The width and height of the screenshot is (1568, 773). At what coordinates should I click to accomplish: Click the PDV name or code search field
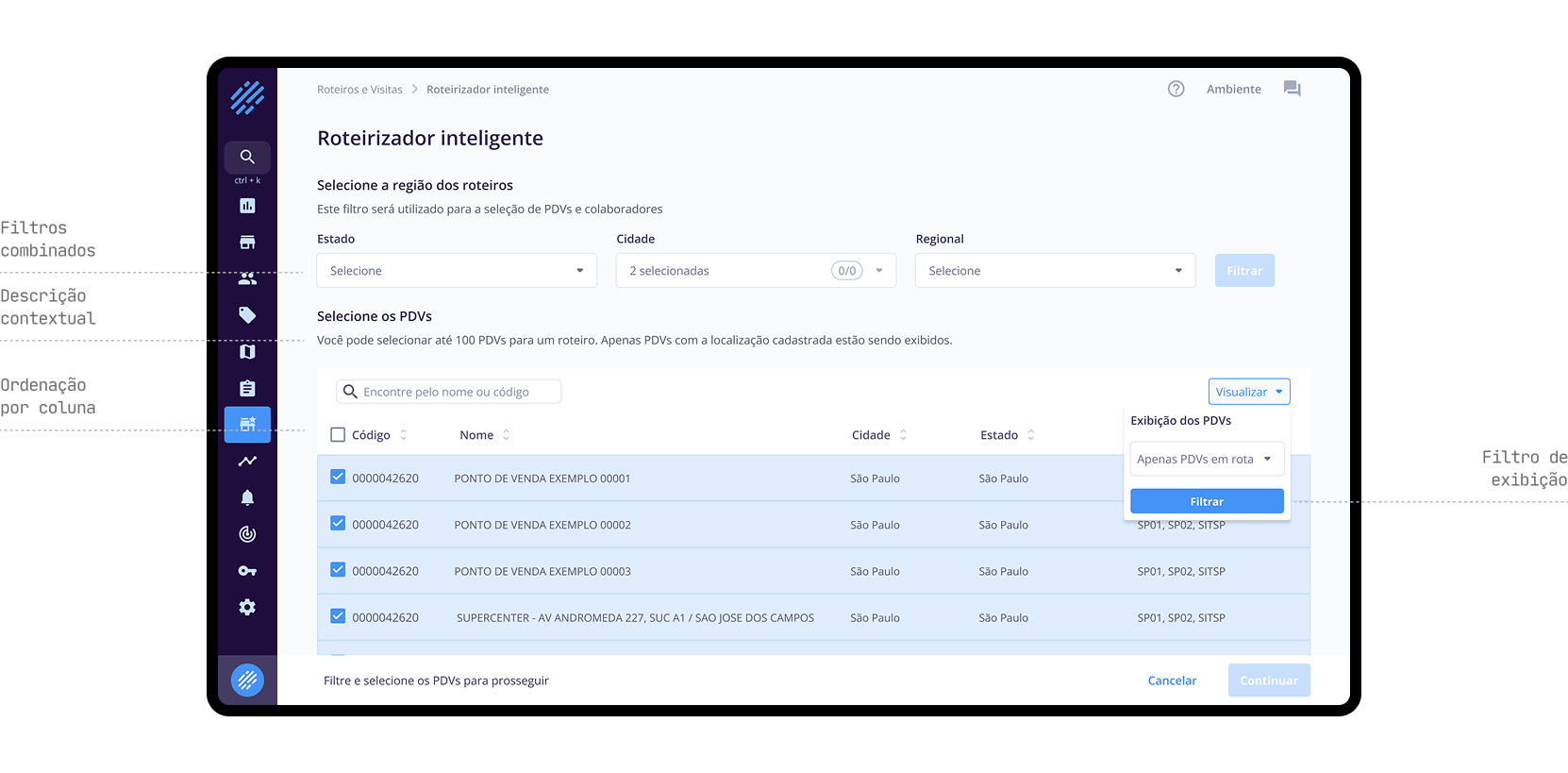click(449, 392)
